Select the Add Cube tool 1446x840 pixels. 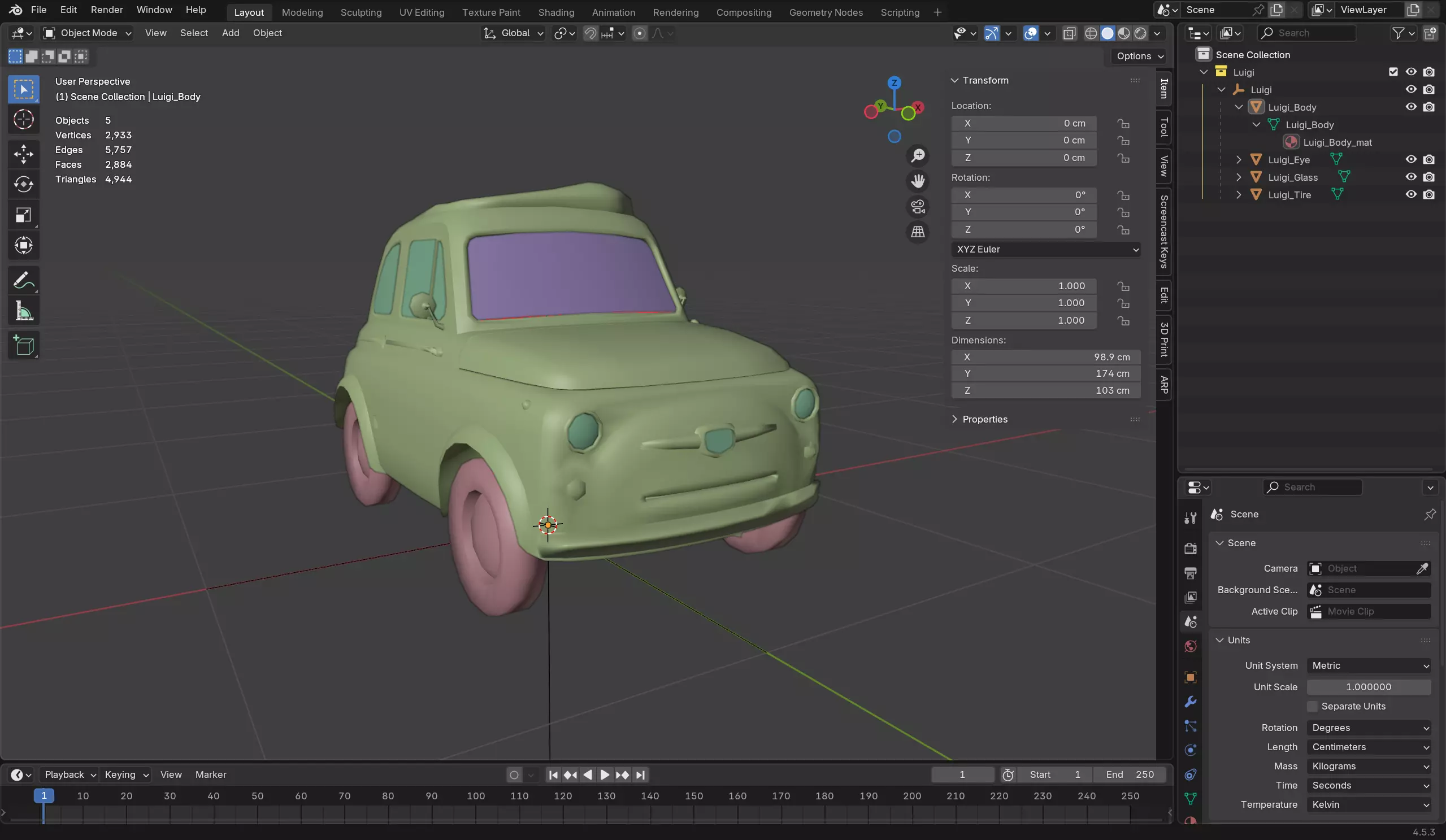[24, 345]
